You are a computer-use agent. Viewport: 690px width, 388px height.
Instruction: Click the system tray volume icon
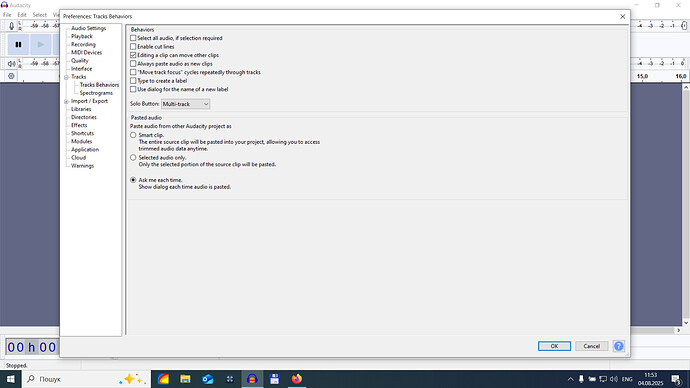click(614, 379)
